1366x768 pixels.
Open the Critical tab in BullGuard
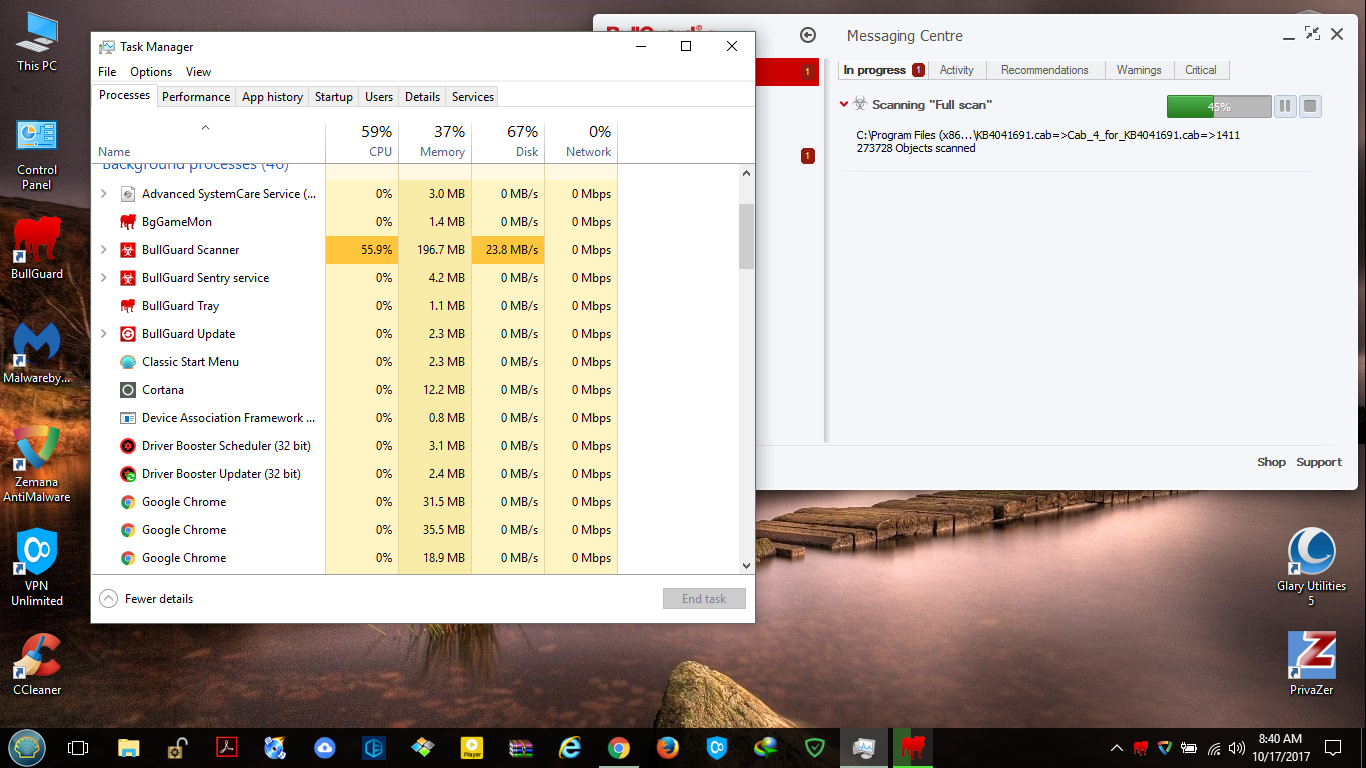(1201, 70)
